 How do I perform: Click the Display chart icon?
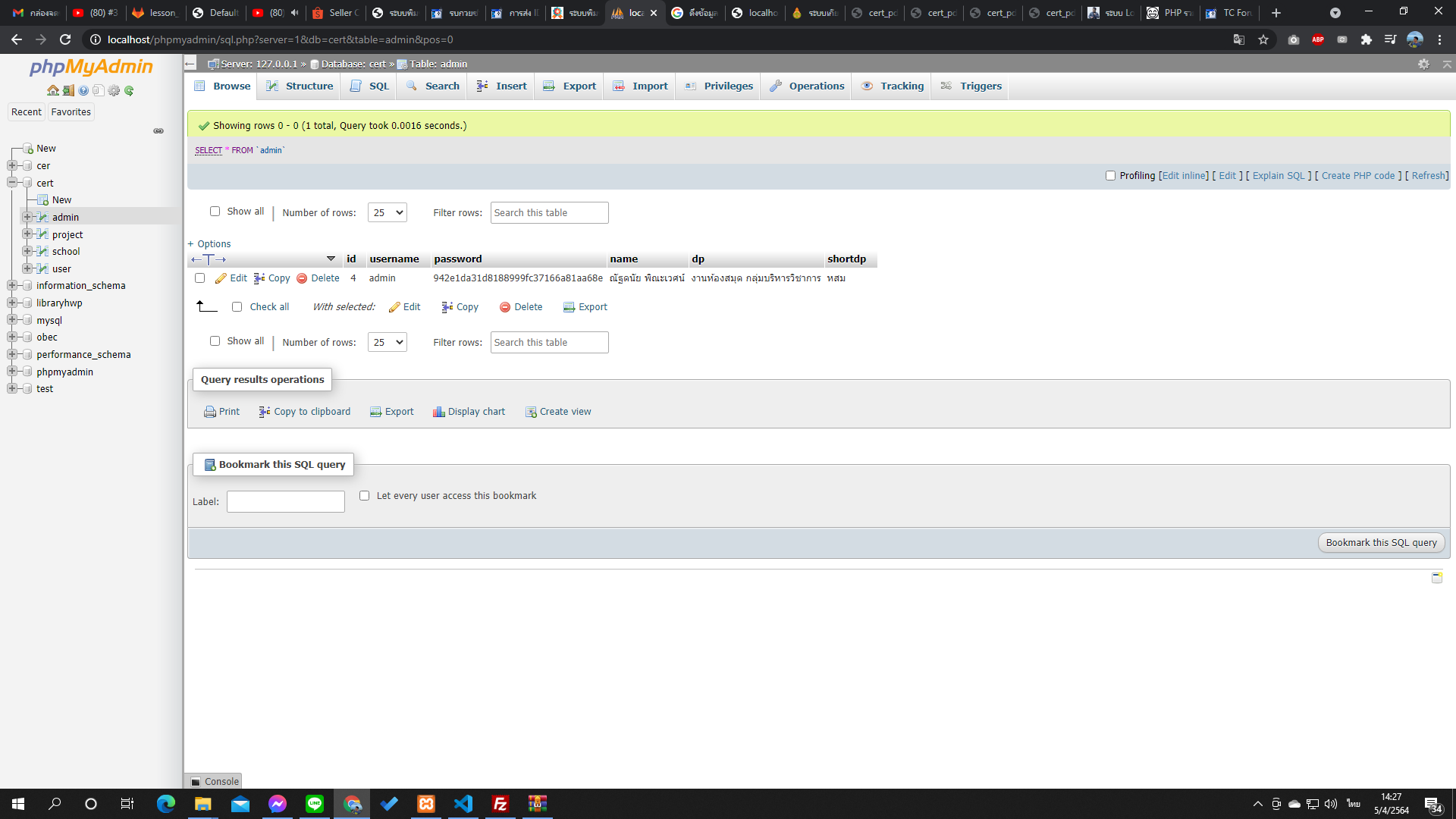click(438, 412)
